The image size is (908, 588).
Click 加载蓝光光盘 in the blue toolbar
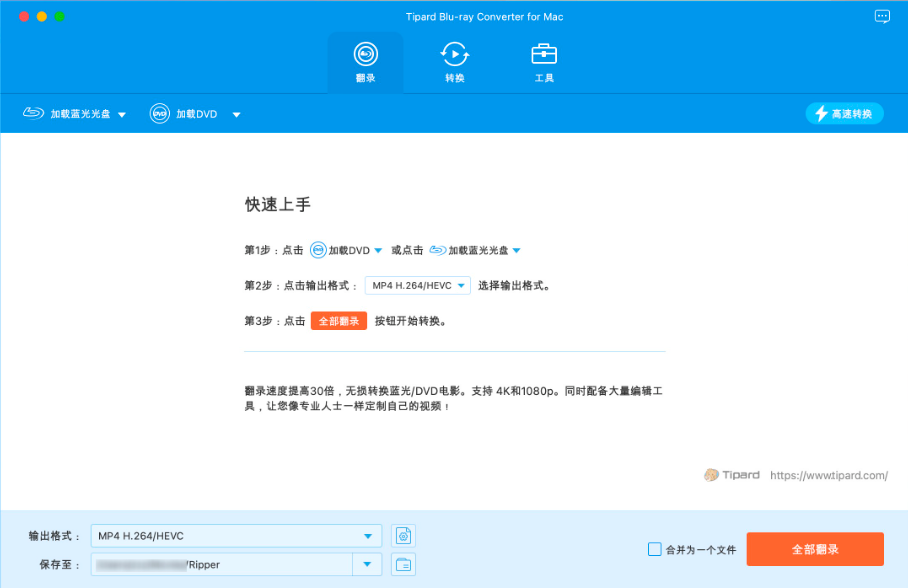pyautogui.click(x=67, y=114)
